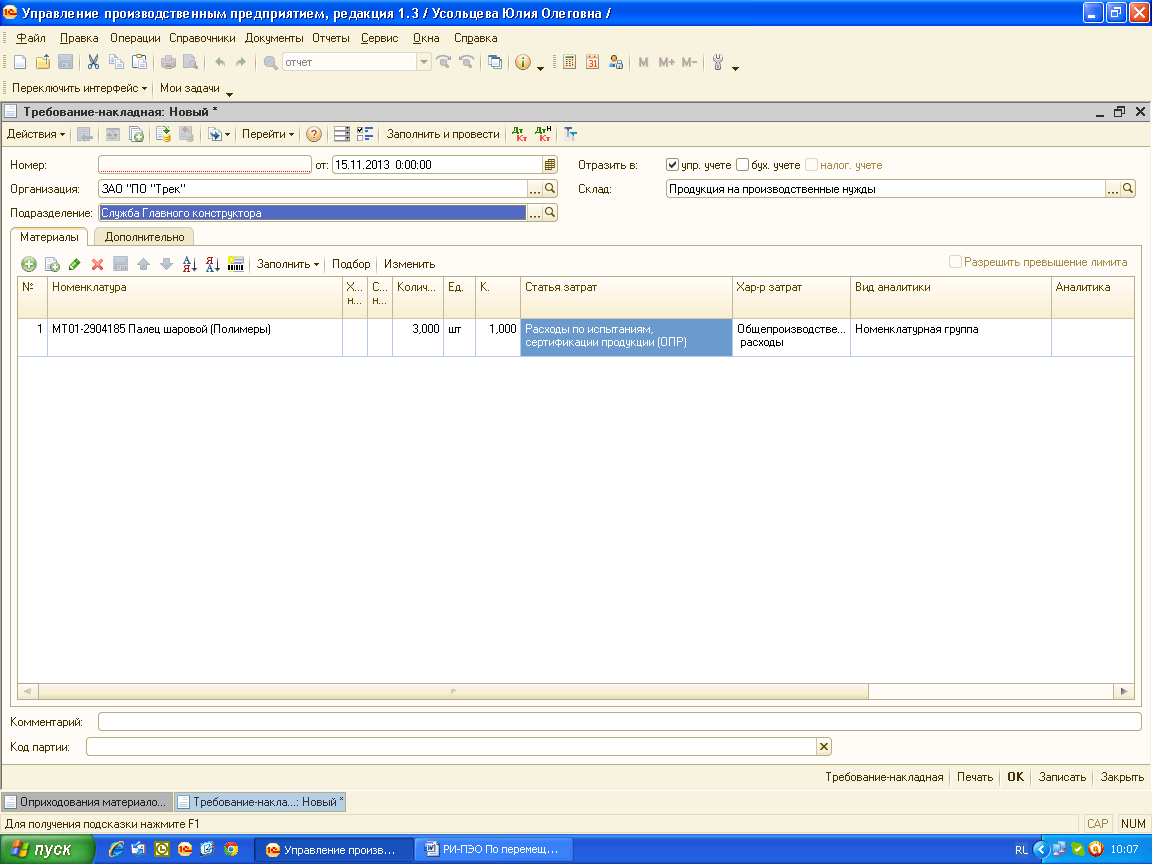Click Печать button
Screen dimensions: 1152x864
point(975,777)
